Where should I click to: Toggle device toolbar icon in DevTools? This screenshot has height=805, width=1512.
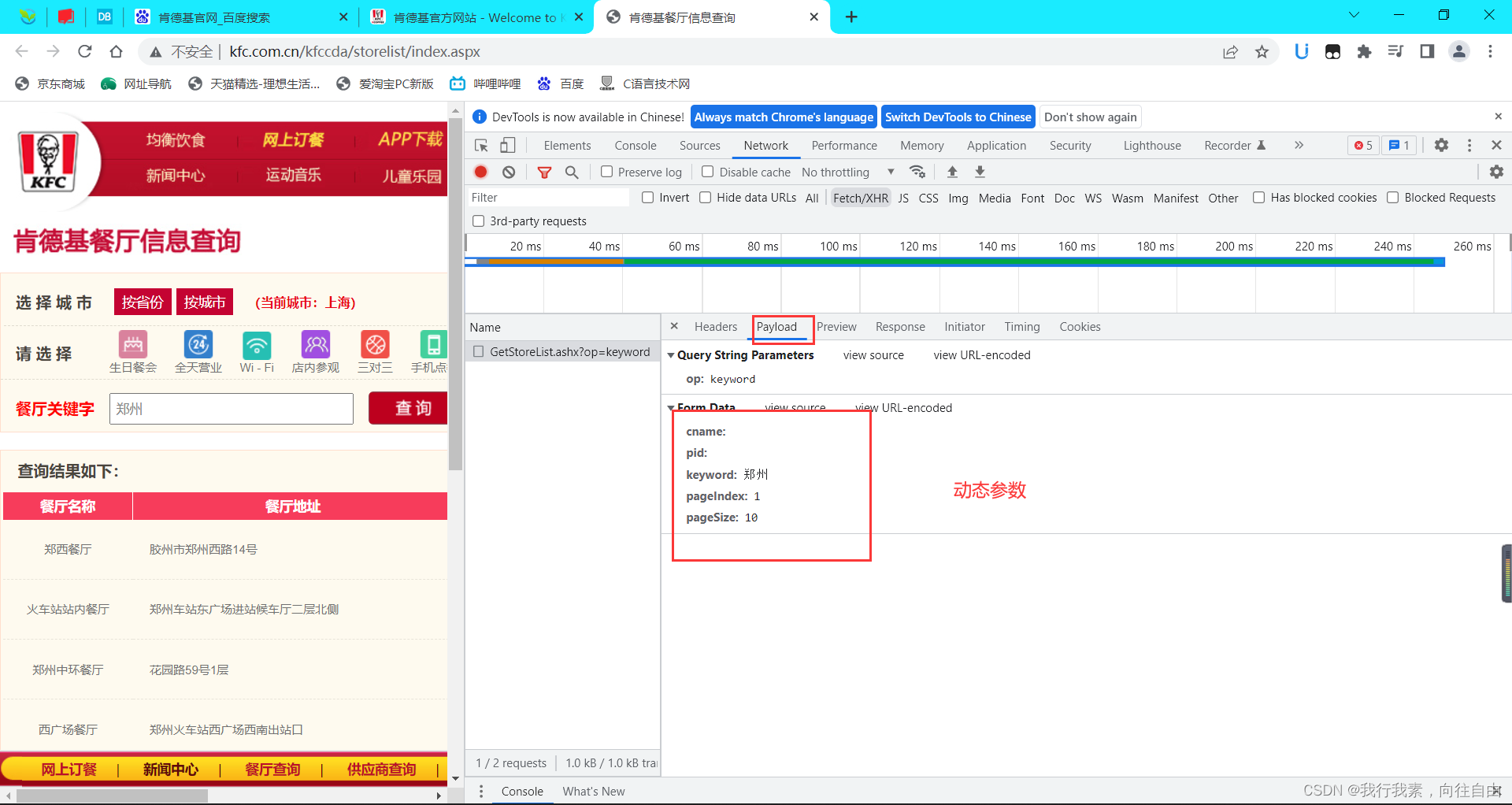508,146
